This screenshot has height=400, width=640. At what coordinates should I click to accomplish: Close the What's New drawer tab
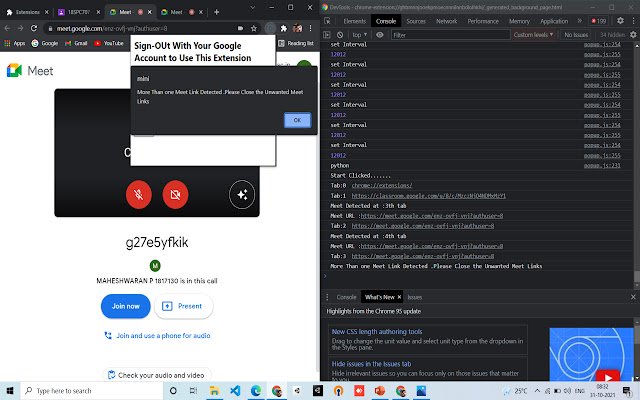click(399, 297)
